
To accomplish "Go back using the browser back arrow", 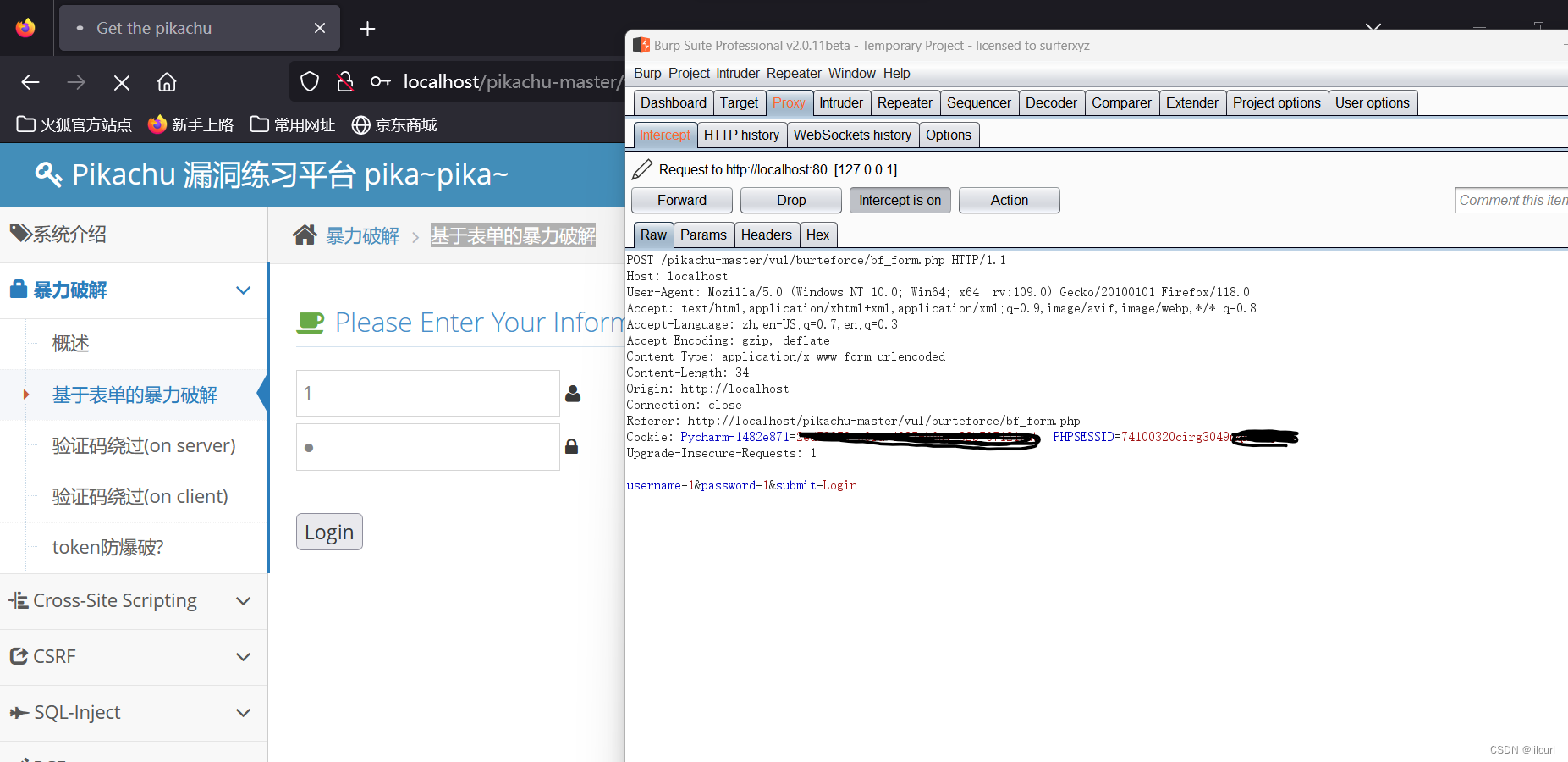I will click(30, 82).
